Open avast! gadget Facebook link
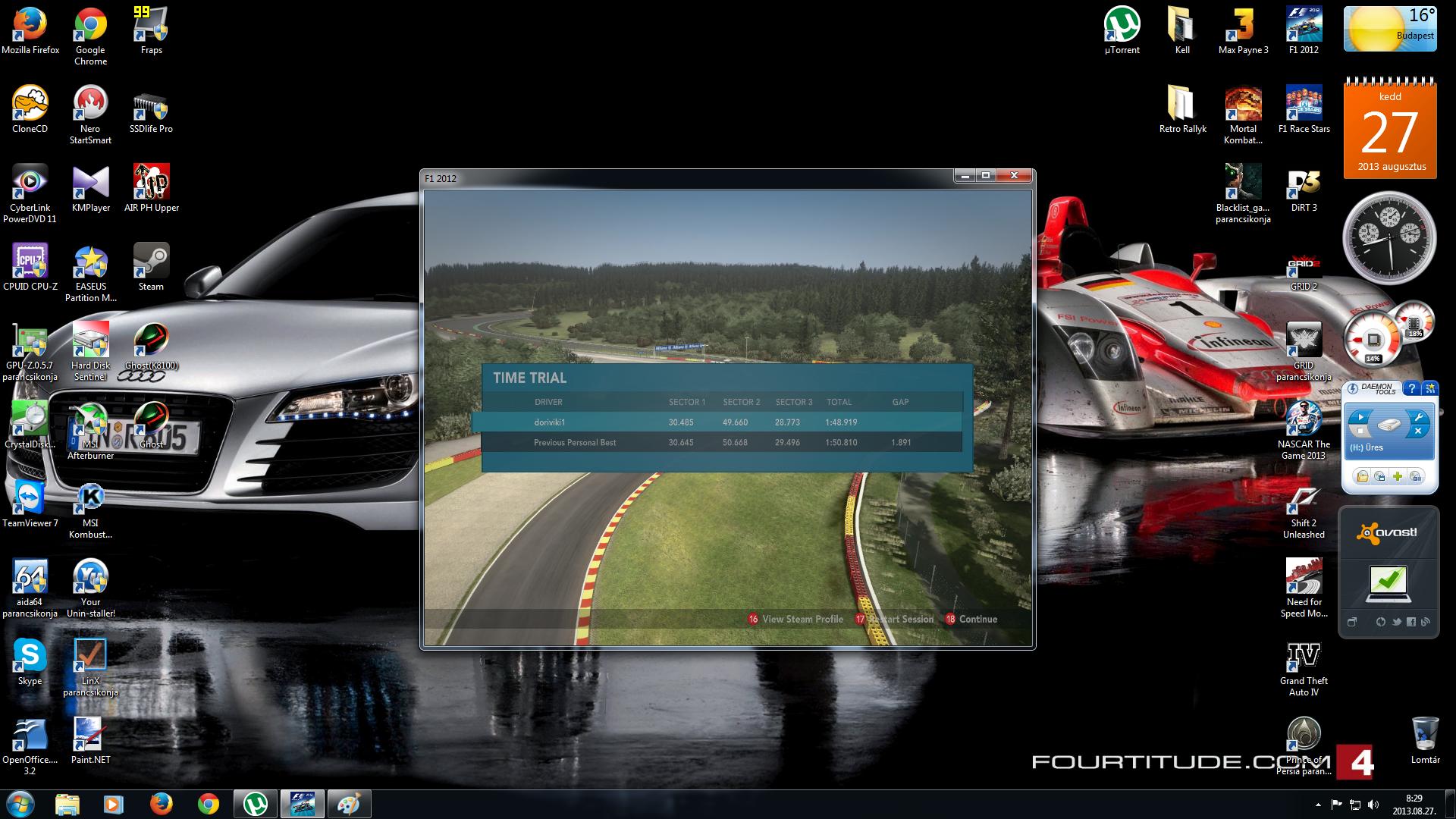The height and width of the screenshot is (819, 1456). tap(1411, 622)
